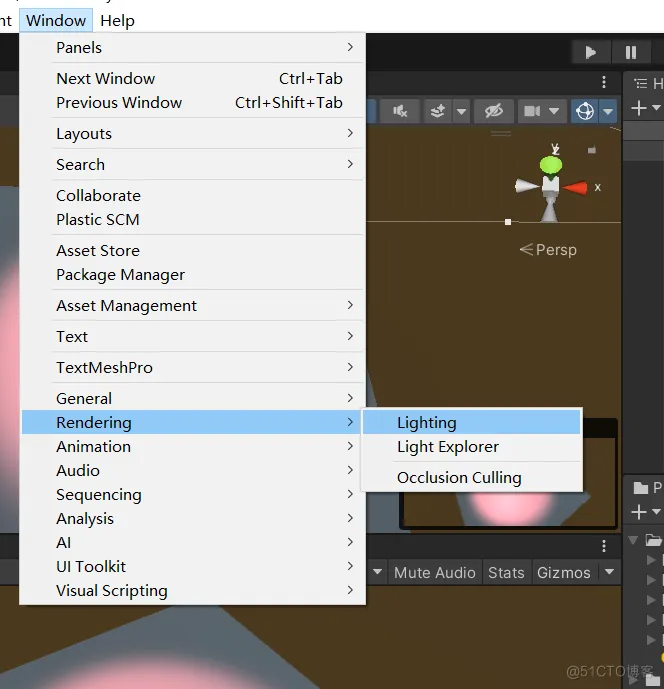Toggle hidden objects visibility eye icon

tap(493, 111)
